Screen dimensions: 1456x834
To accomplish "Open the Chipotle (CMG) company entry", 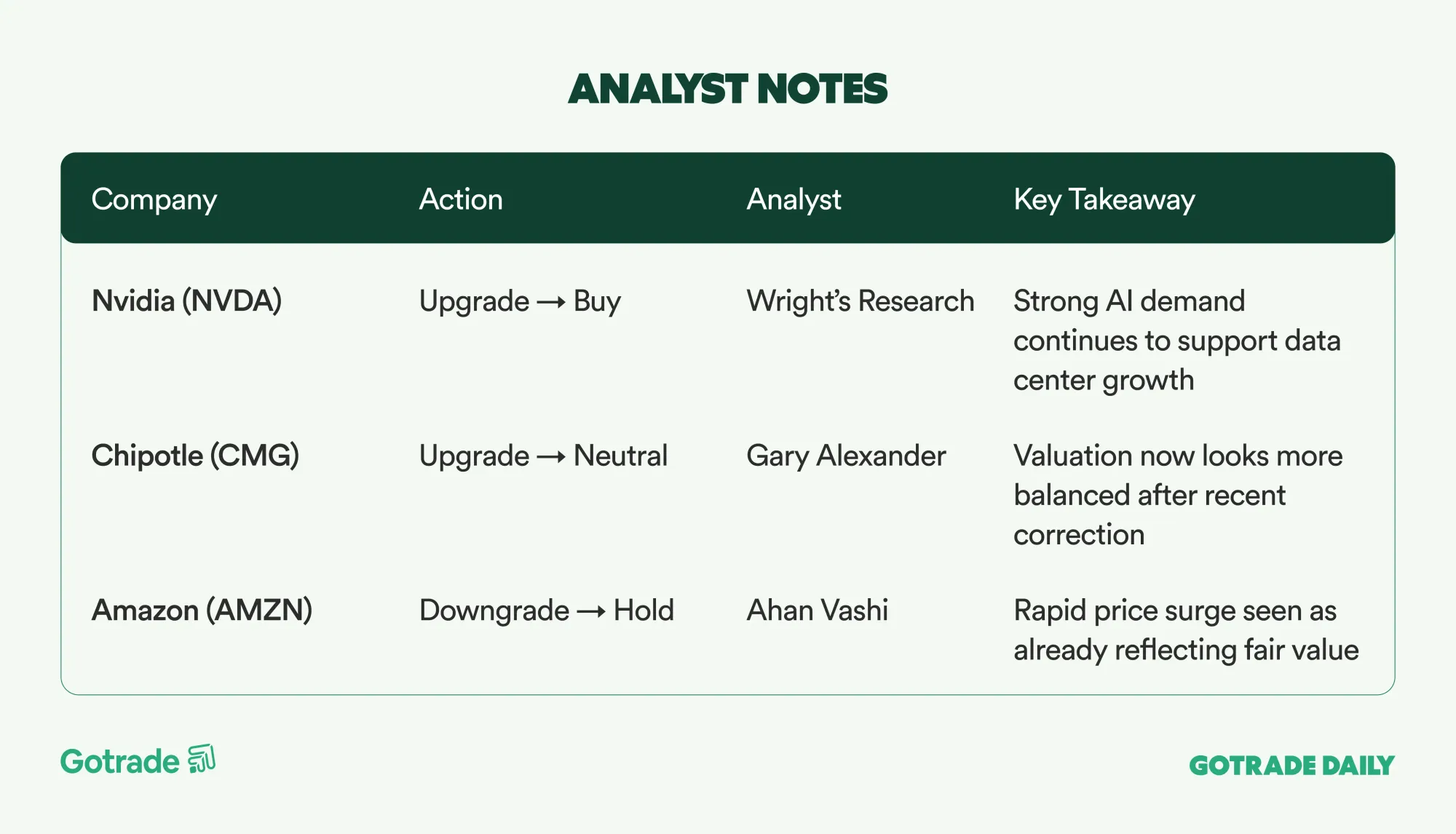I will [x=195, y=456].
